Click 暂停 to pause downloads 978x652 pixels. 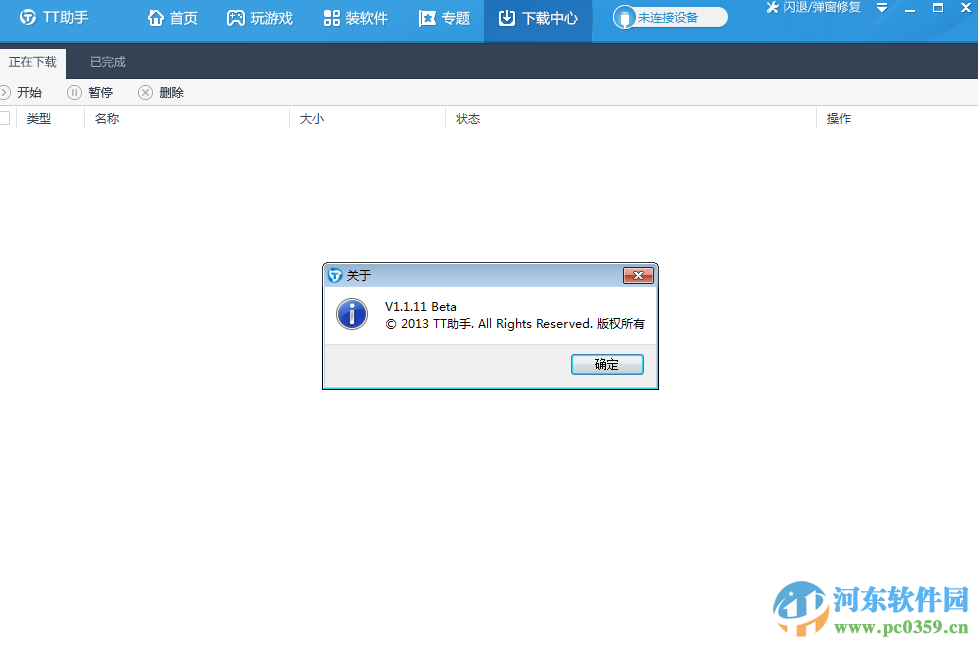coord(90,92)
